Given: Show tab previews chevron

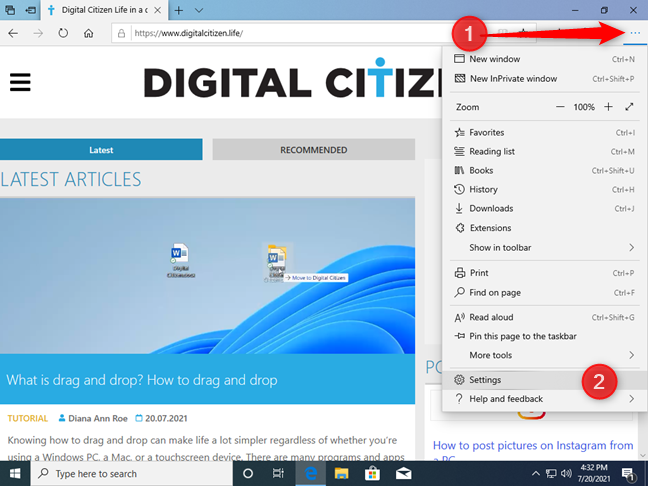Looking at the screenshot, I should tap(199, 10).
